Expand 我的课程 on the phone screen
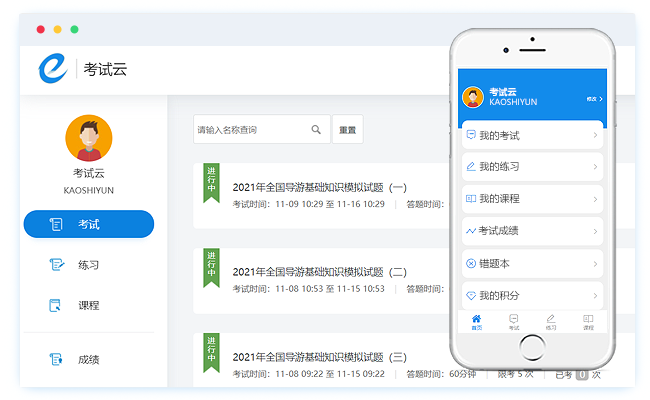650x400 pixels. (x=532, y=199)
